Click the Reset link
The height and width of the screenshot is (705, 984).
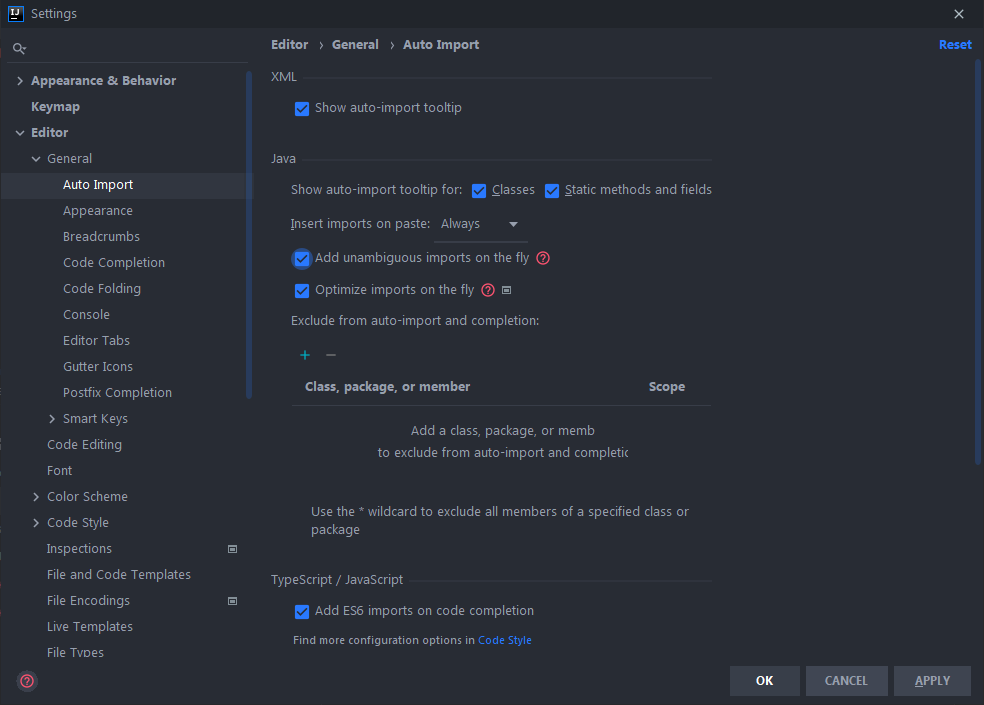point(955,45)
